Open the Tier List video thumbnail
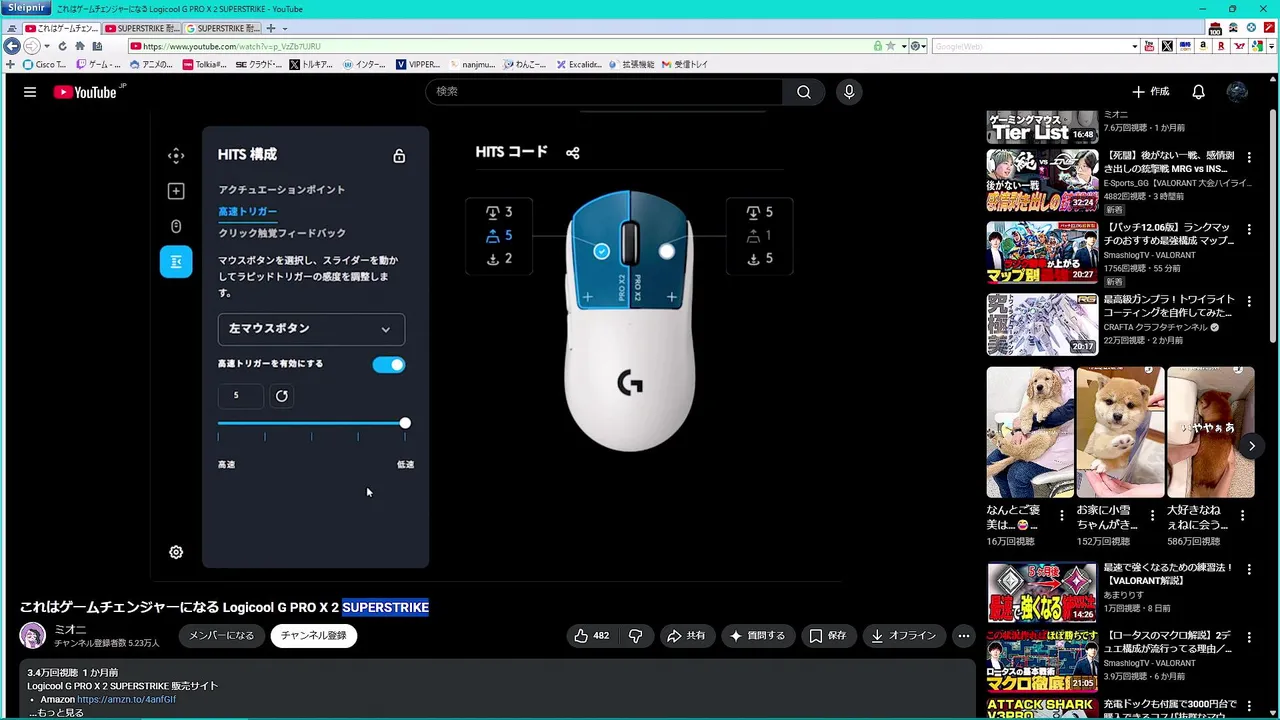The height and width of the screenshot is (720, 1280). [1042, 127]
